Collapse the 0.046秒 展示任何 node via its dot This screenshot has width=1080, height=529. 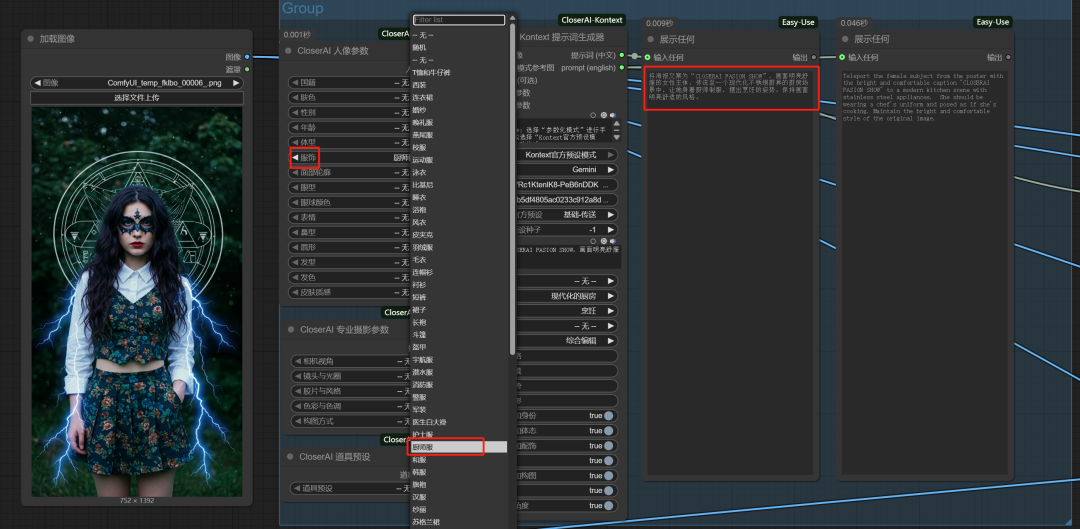(x=845, y=39)
